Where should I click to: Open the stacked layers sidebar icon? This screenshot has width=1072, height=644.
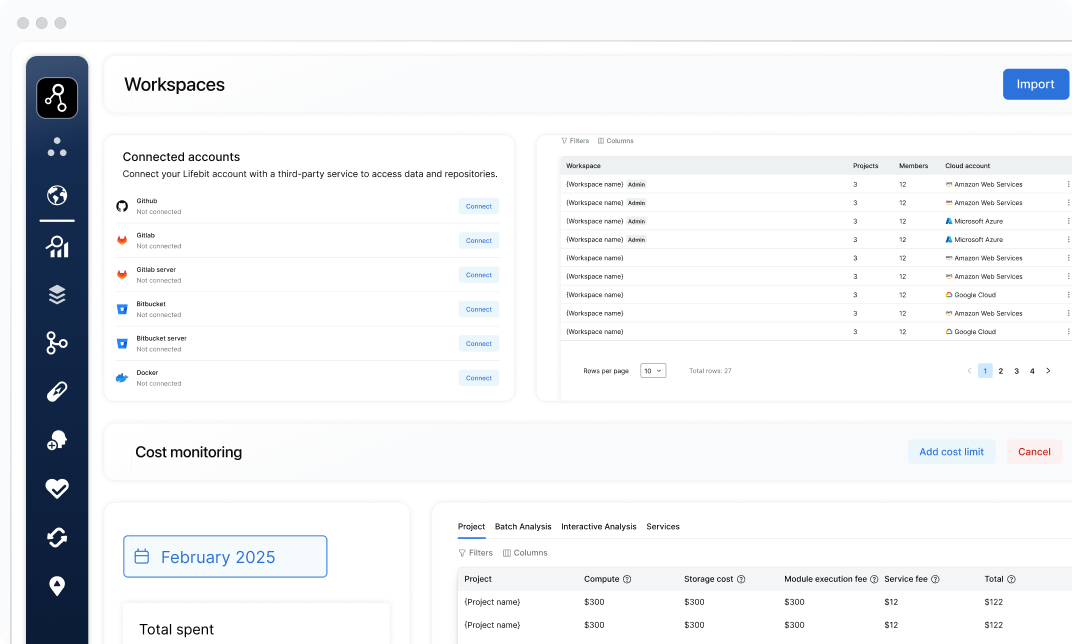[57, 295]
